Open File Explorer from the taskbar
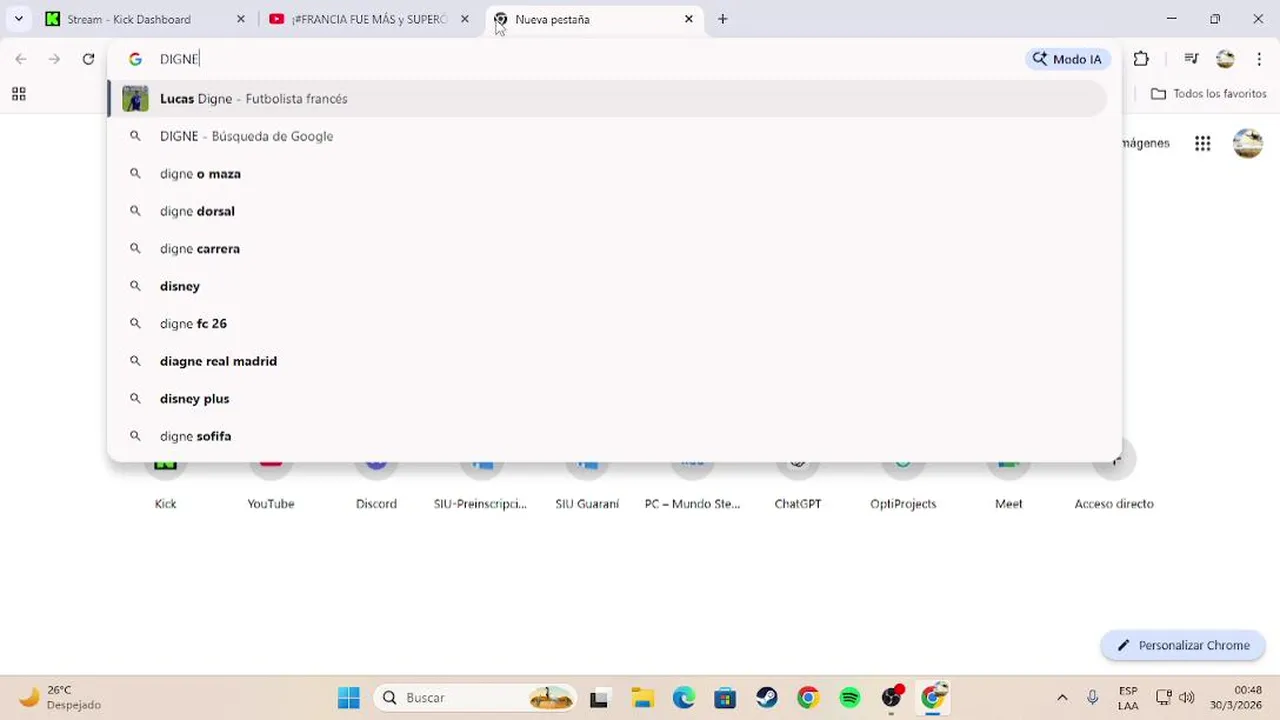 (641, 698)
